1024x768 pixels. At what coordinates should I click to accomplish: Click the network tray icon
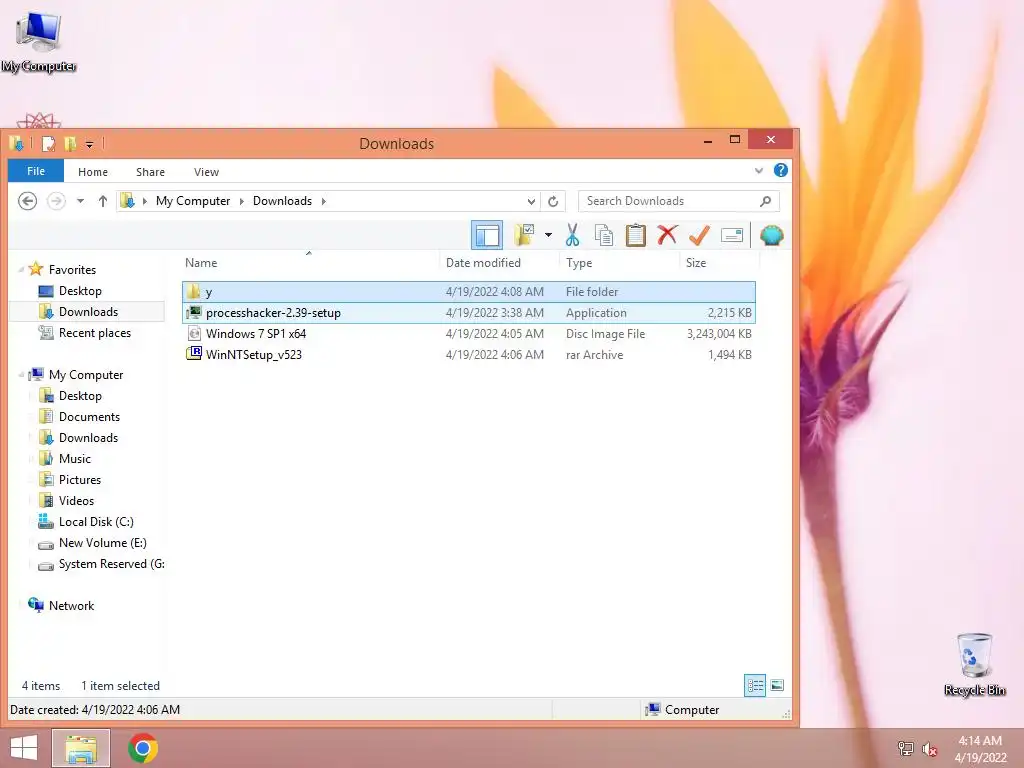point(906,749)
